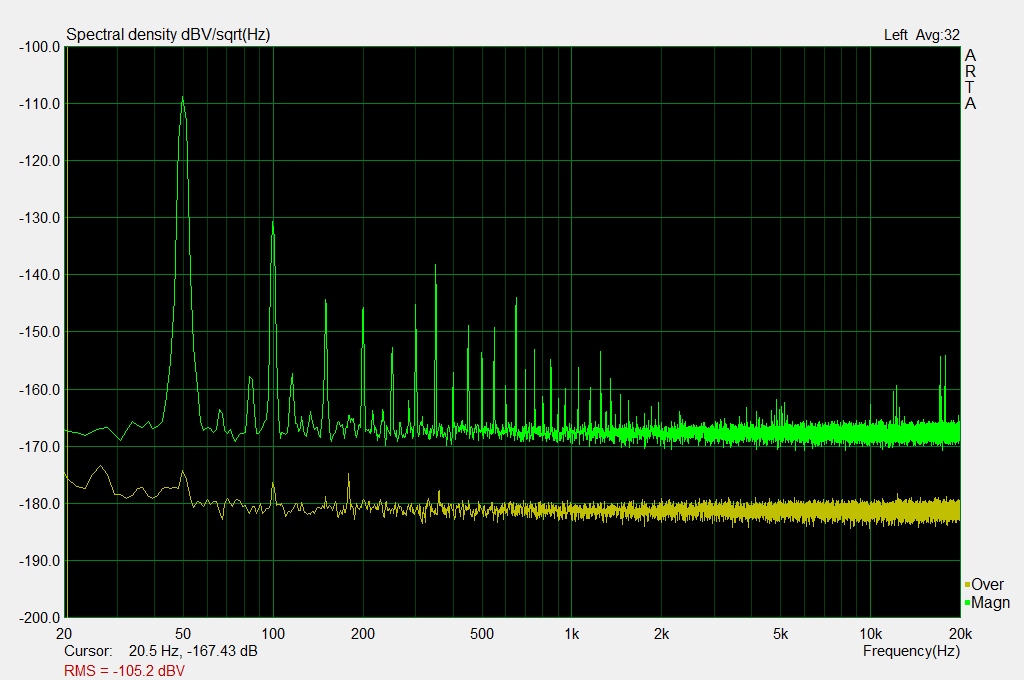Screen dimensions: 1024x680
Task: Click the 10k frequency axis label
Action: [x=871, y=634]
